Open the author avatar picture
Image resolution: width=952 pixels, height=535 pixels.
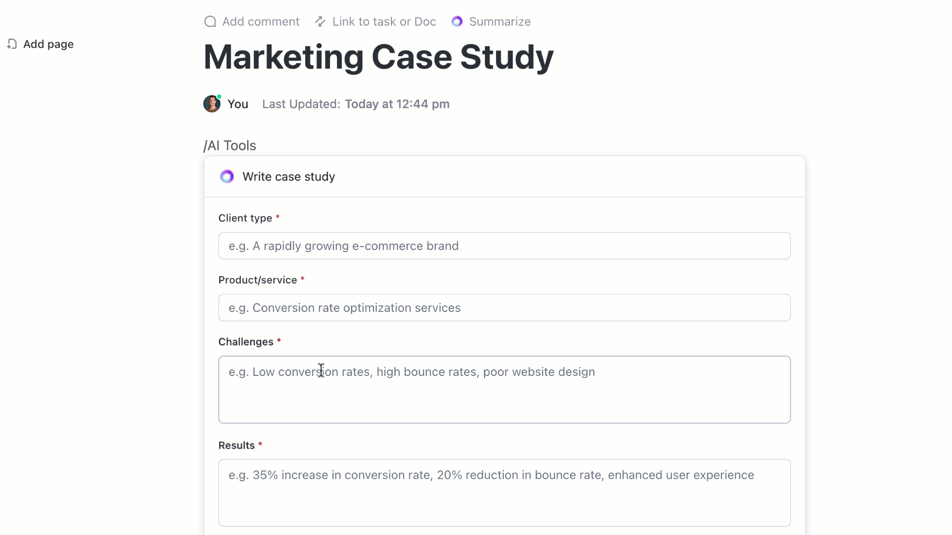pyautogui.click(x=212, y=104)
